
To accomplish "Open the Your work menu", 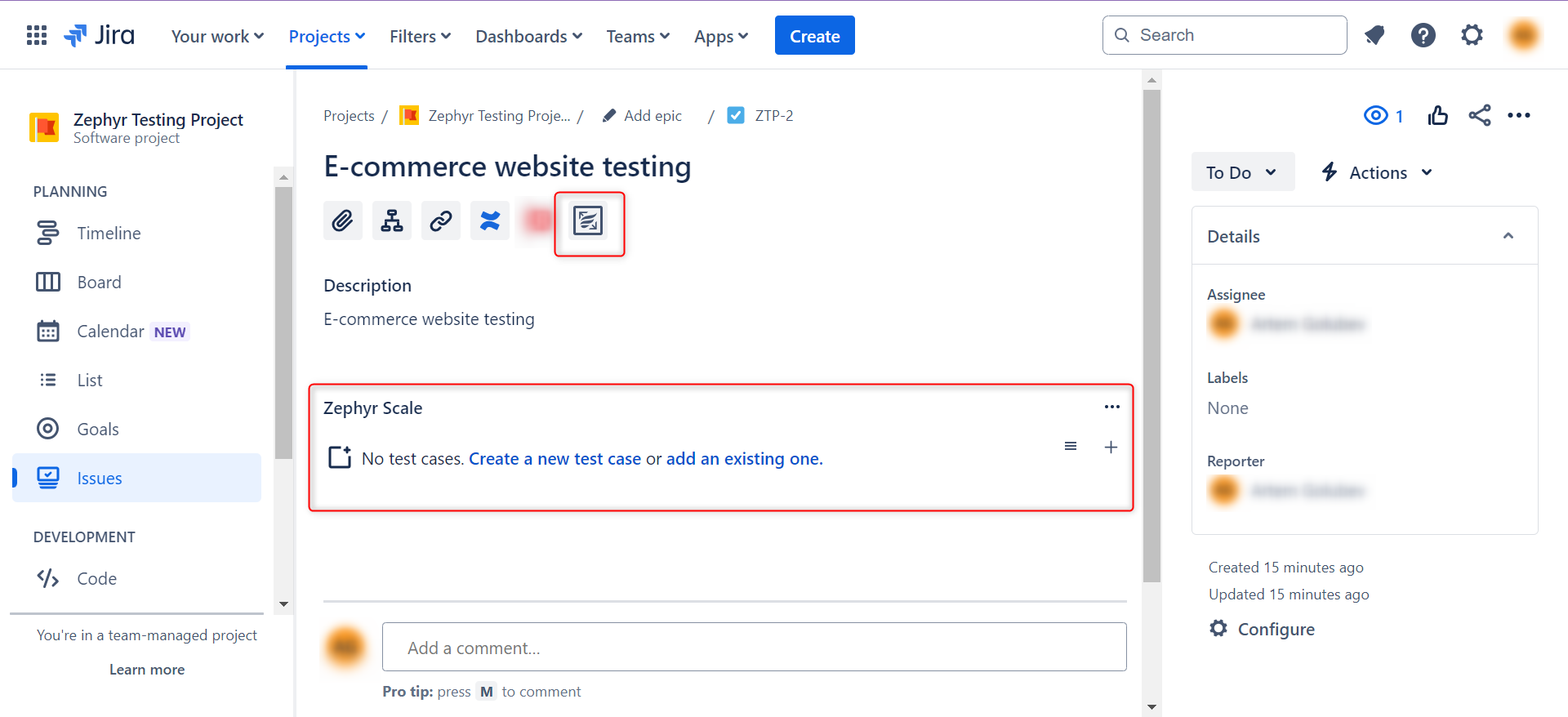I will 217,36.
